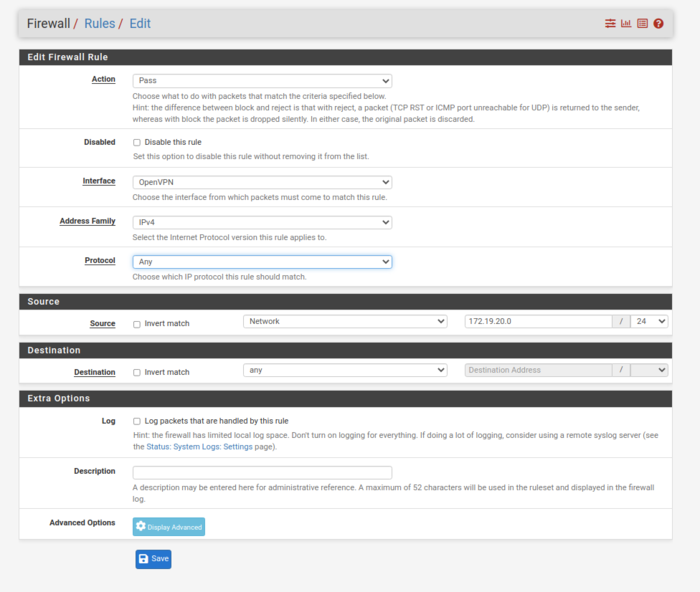Click the Action field label
This screenshot has height=592, width=700.
tap(104, 79)
